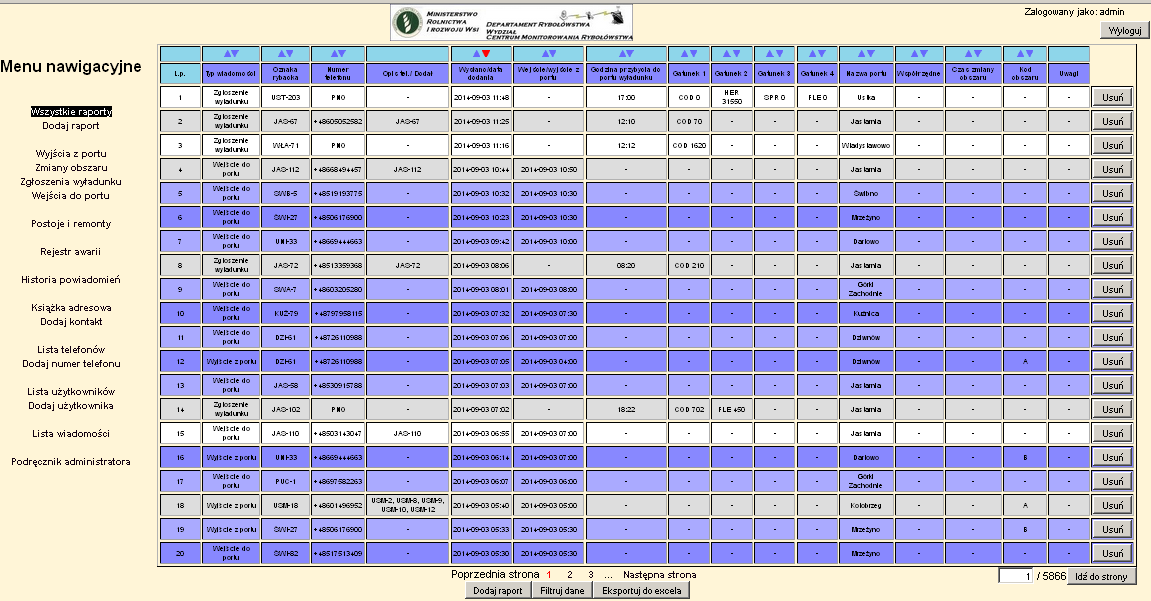Click the Wyloguj button
1151x601 pixels.
1125,30
